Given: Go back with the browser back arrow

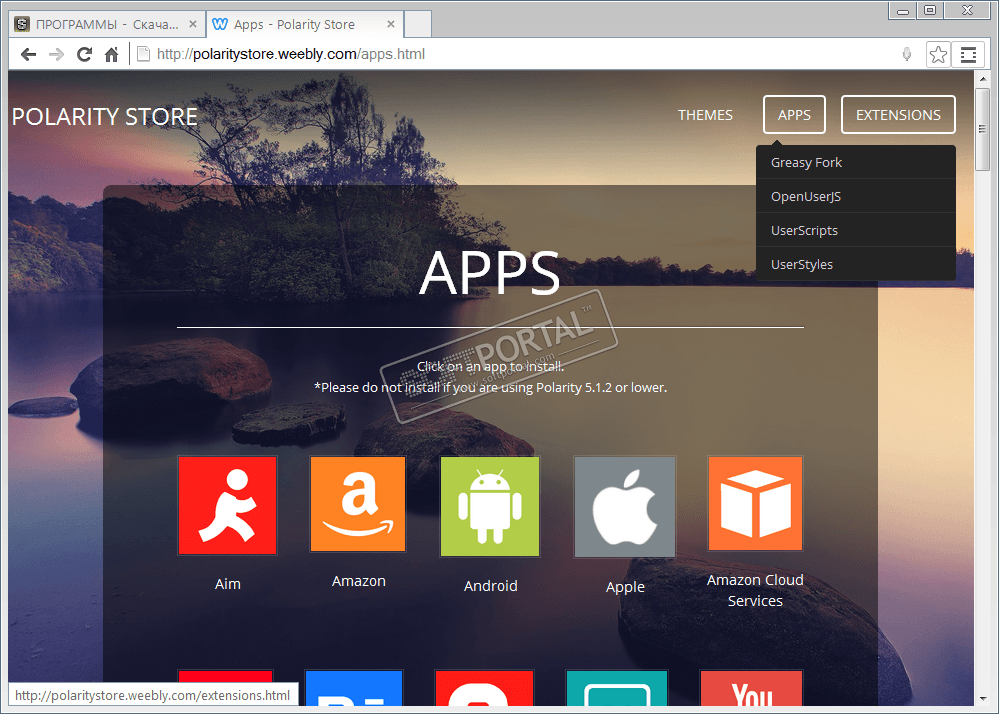Looking at the screenshot, I should click(28, 55).
